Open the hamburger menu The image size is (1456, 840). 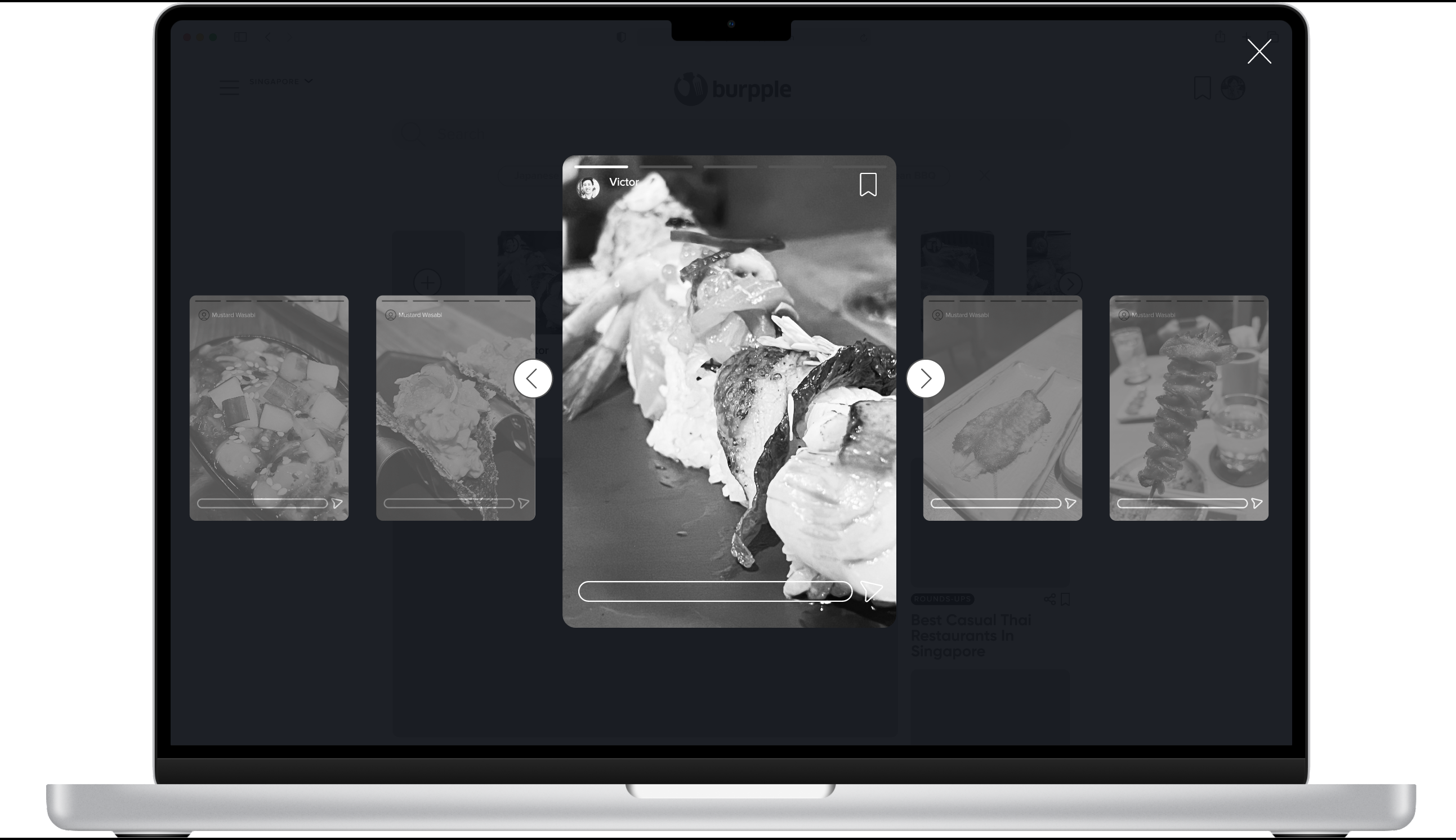pyautogui.click(x=229, y=88)
